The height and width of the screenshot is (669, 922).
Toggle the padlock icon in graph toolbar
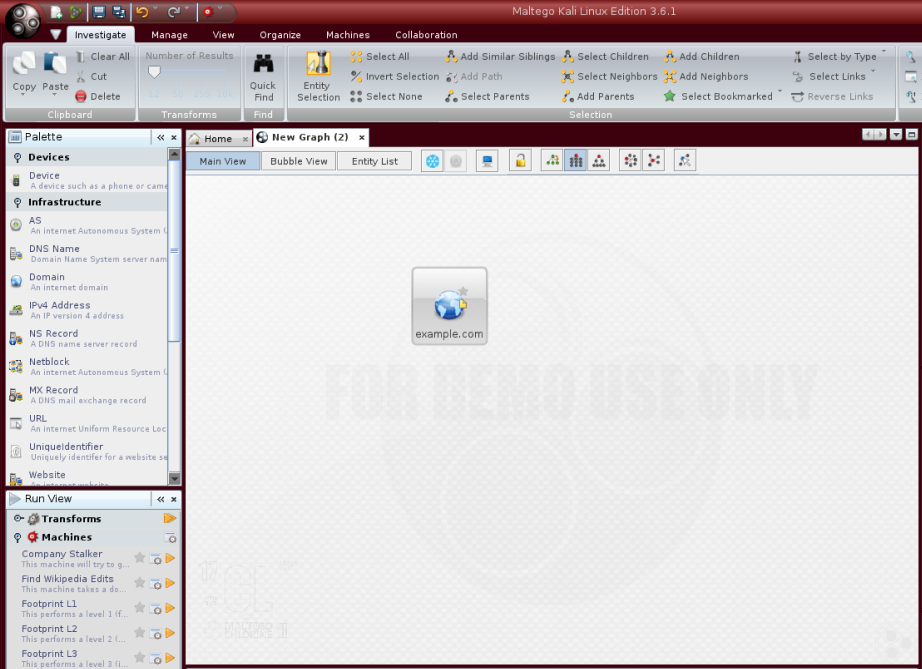click(520, 160)
